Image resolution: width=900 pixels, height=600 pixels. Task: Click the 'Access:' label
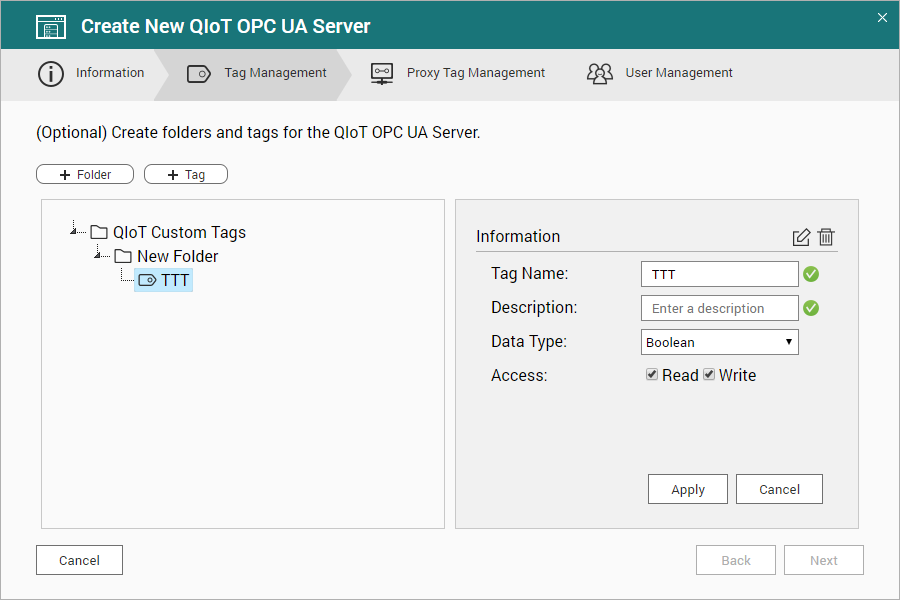tap(519, 376)
